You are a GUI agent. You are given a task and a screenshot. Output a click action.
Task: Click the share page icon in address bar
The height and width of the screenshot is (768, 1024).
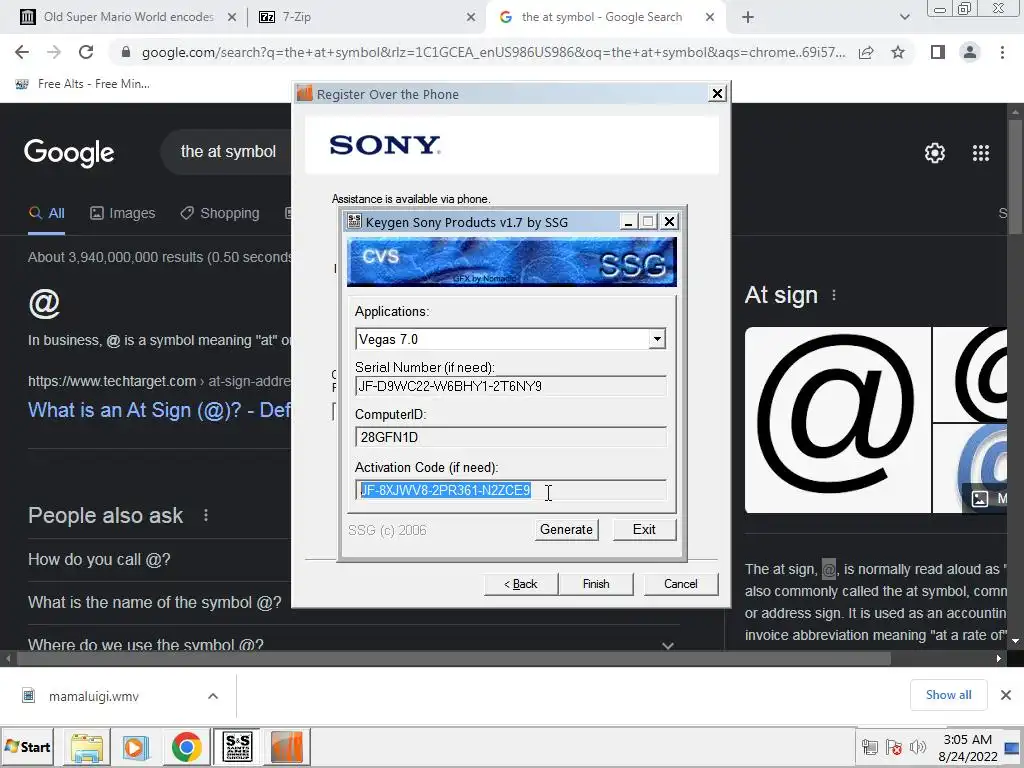click(x=866, y=52)
